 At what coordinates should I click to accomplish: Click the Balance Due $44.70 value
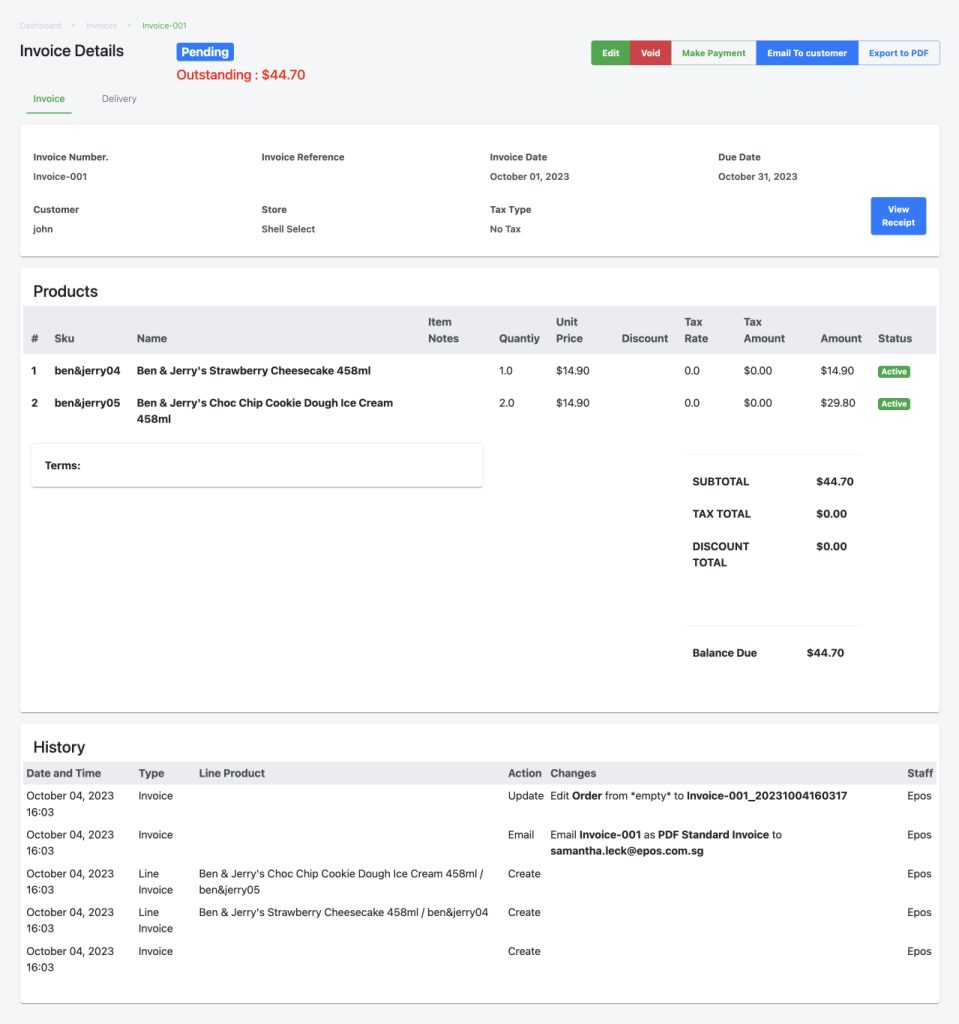click(x=825, y=653)
